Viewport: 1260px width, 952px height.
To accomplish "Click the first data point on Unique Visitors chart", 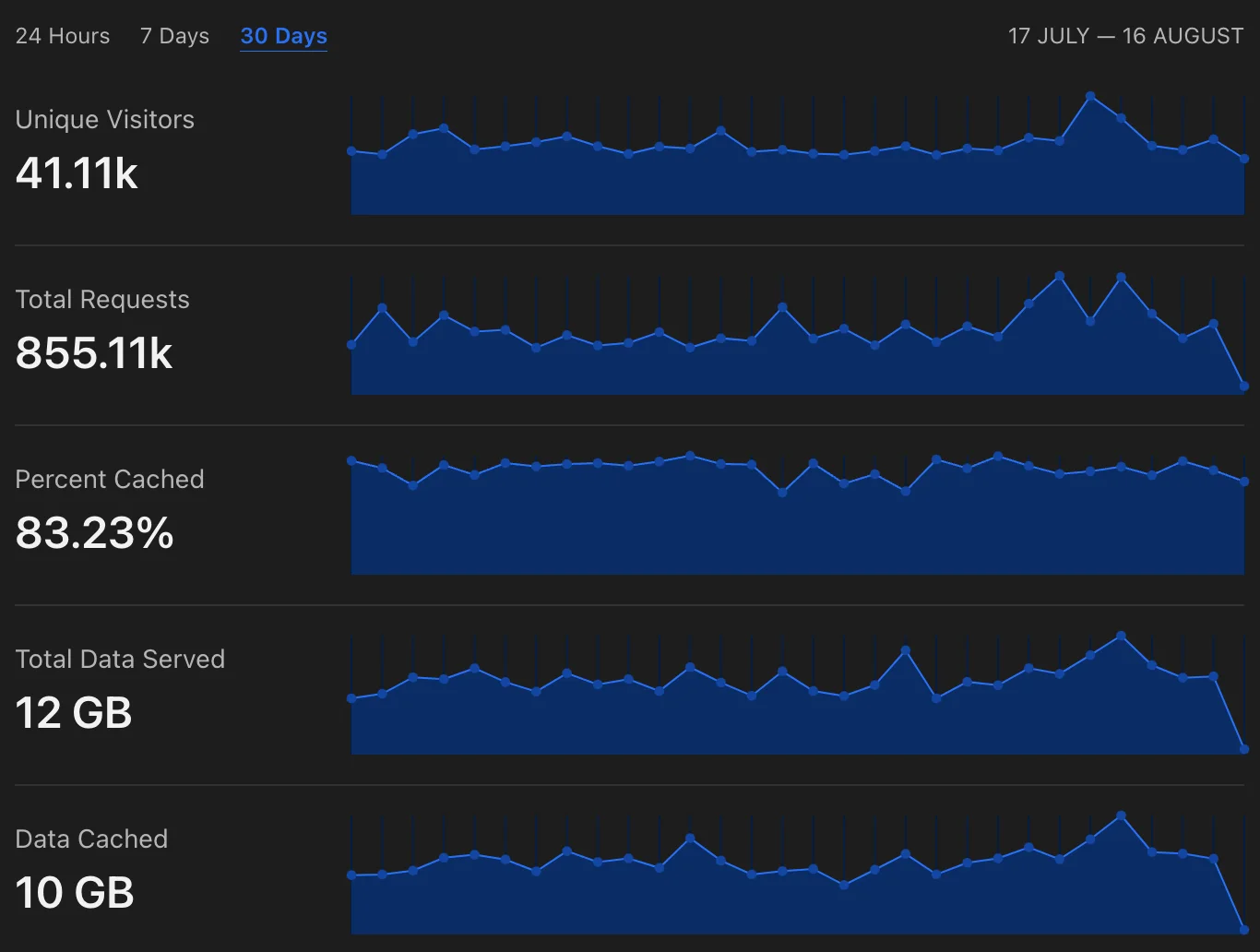I will pyautogui.click(x=351, y=149).
